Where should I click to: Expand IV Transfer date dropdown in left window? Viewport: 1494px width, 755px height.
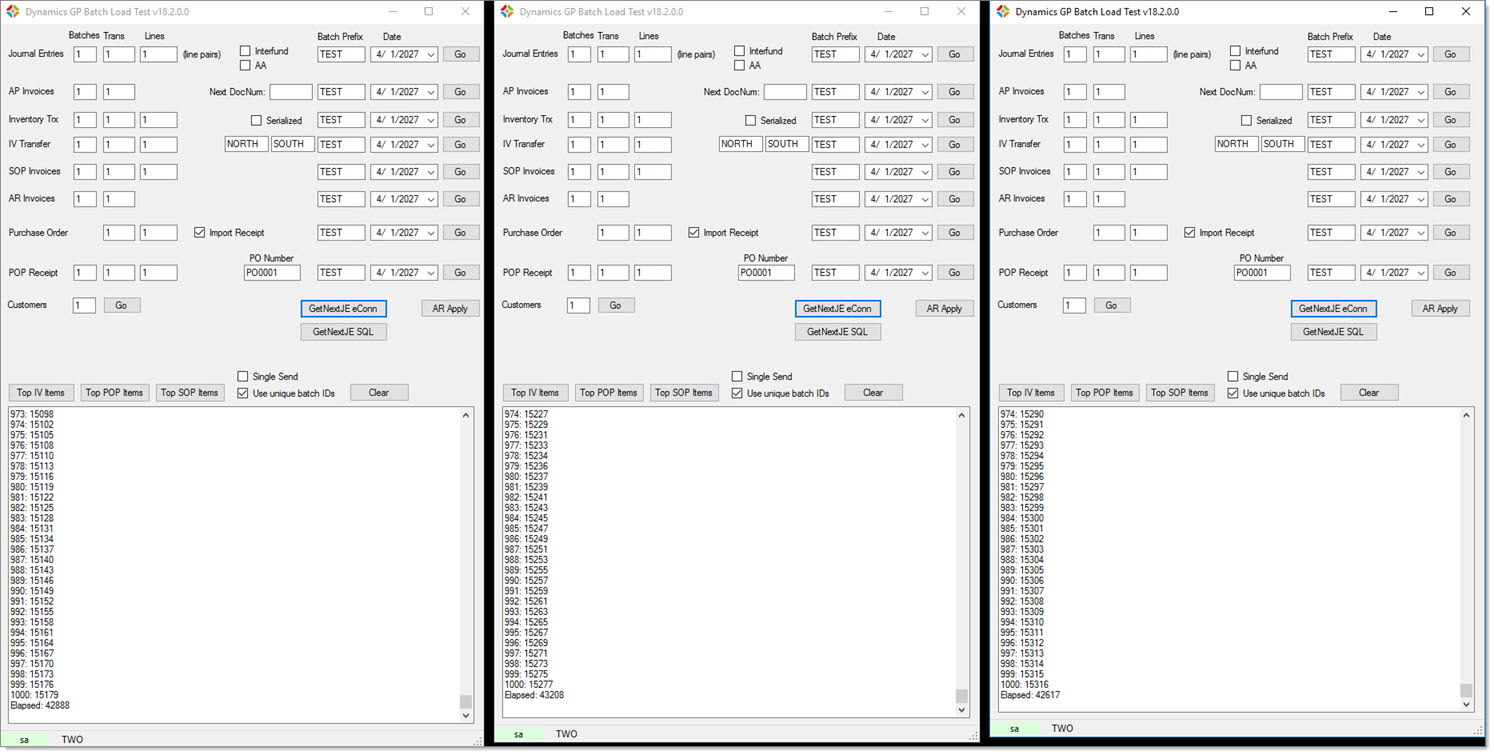431,145
